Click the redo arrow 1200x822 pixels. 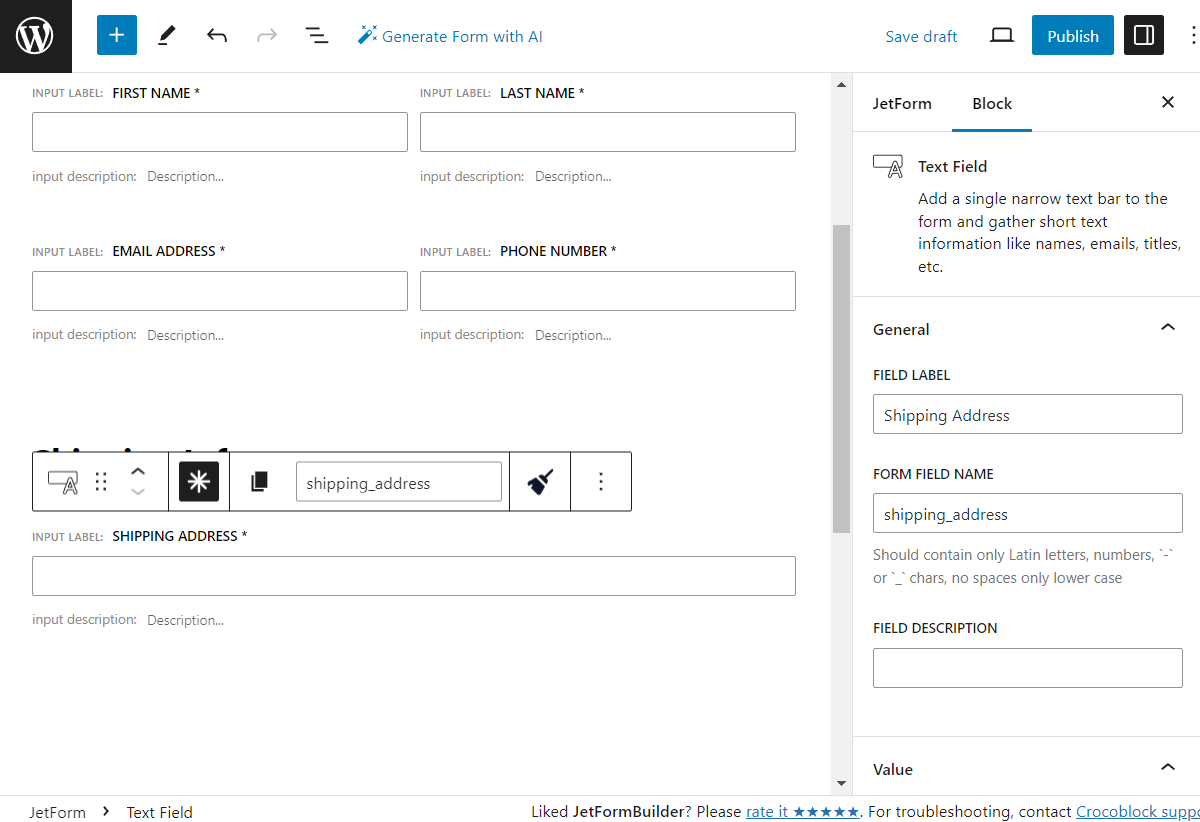[x=267, y=36]
